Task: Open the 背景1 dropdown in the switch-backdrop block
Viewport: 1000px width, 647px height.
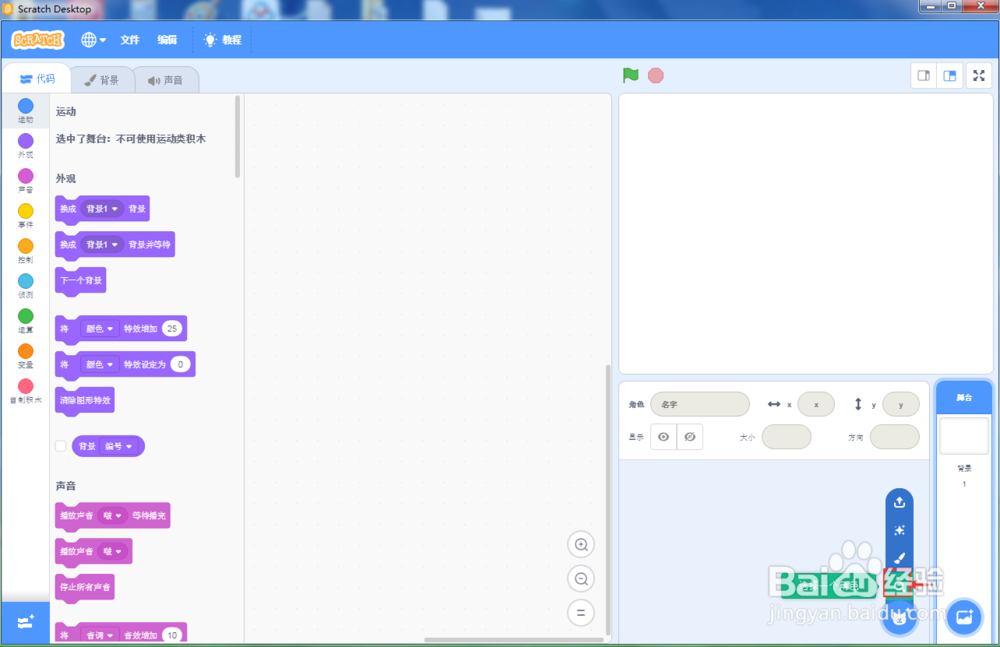Action: pos(103,208)
